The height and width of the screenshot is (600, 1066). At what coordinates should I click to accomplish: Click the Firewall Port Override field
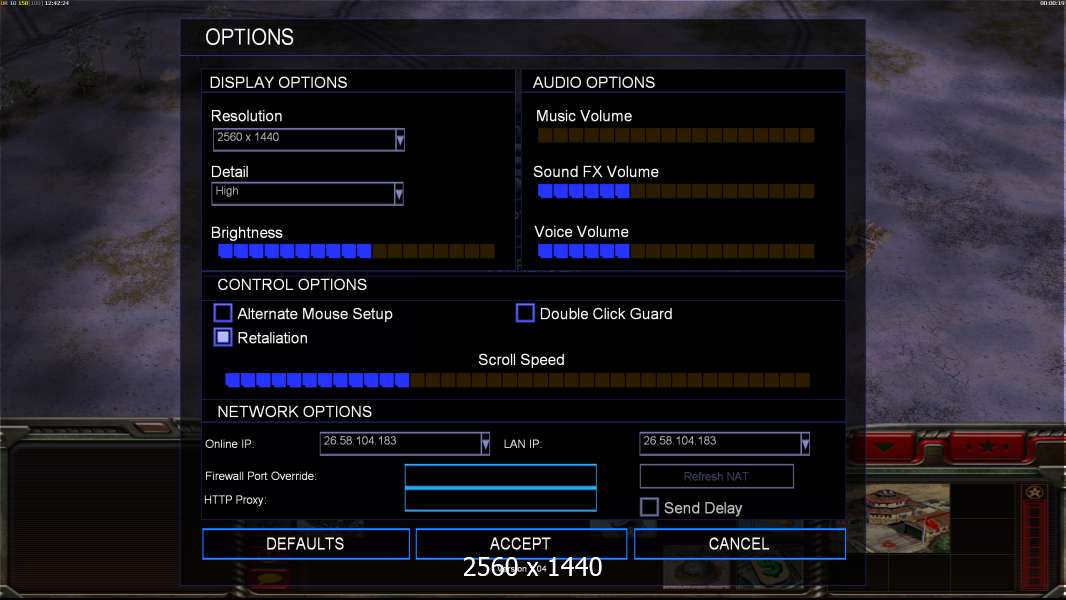(500, 476)
